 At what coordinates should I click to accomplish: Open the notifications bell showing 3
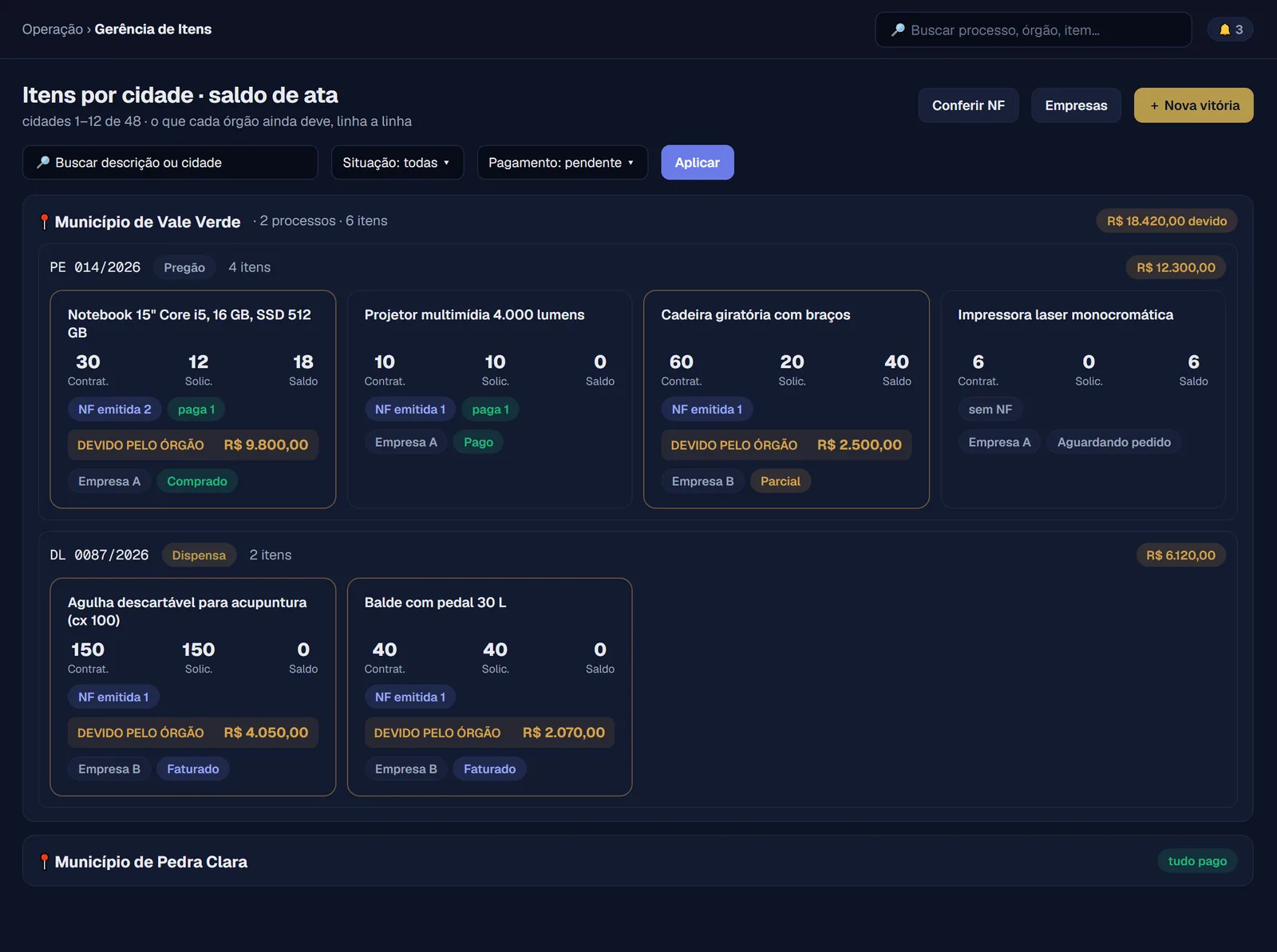(1230, 30)
